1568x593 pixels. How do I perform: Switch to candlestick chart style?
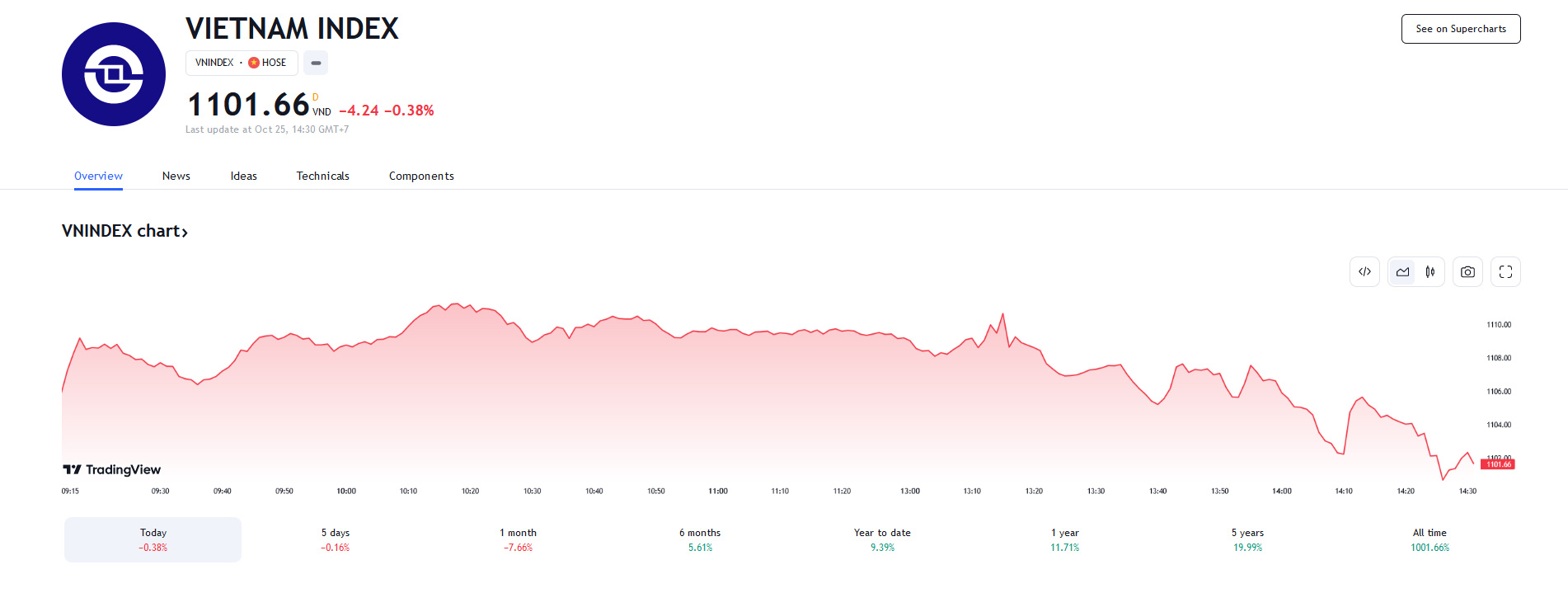1430,272
